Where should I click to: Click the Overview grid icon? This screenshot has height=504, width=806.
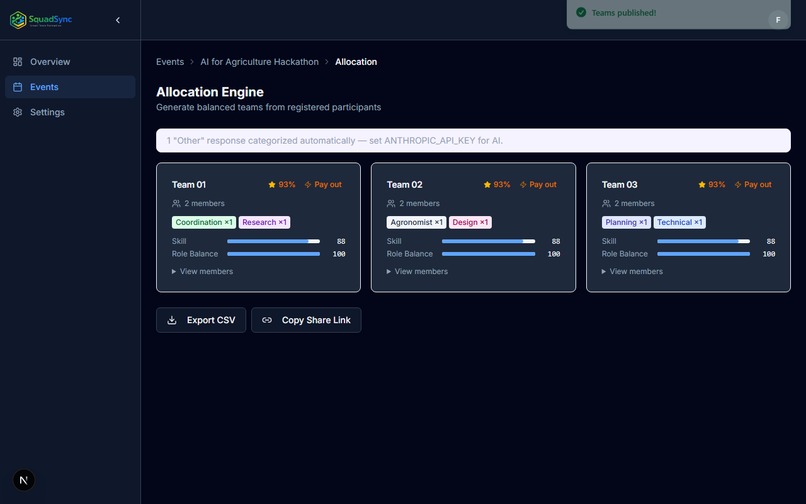click(x=17, y=62)
